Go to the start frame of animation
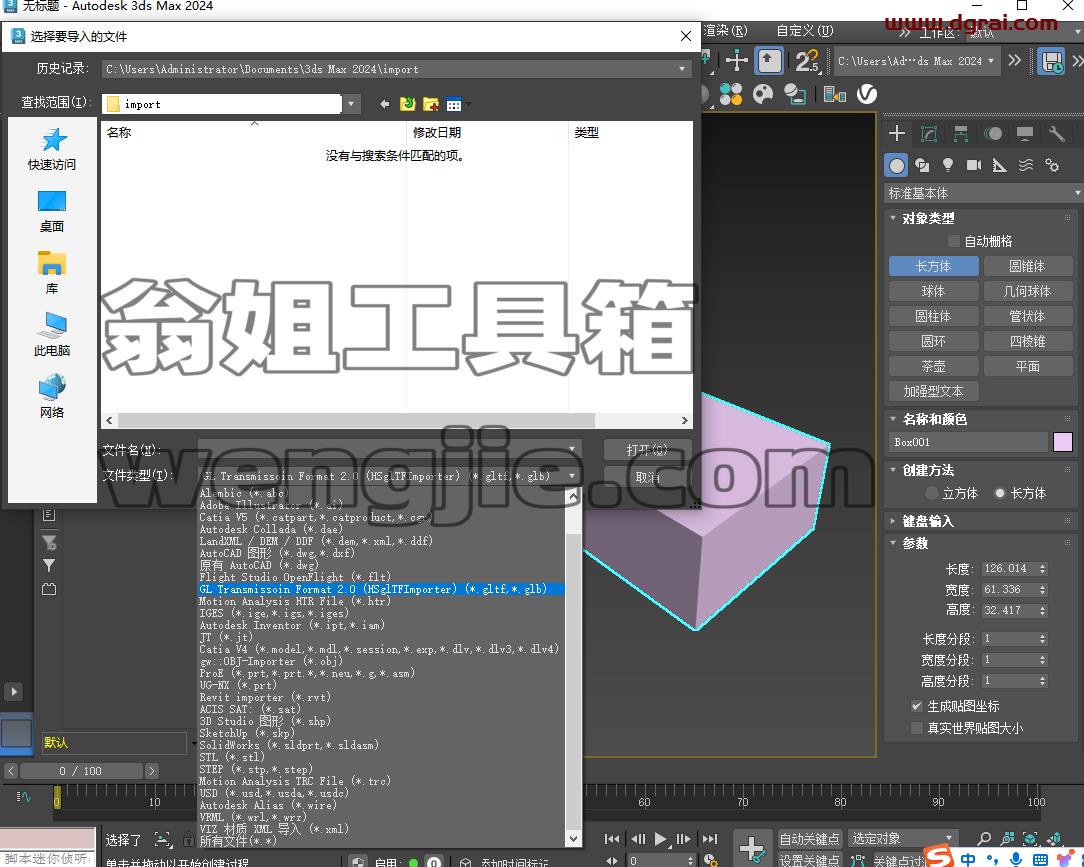This screenshot has height=867, width=1084. (612, 839)
